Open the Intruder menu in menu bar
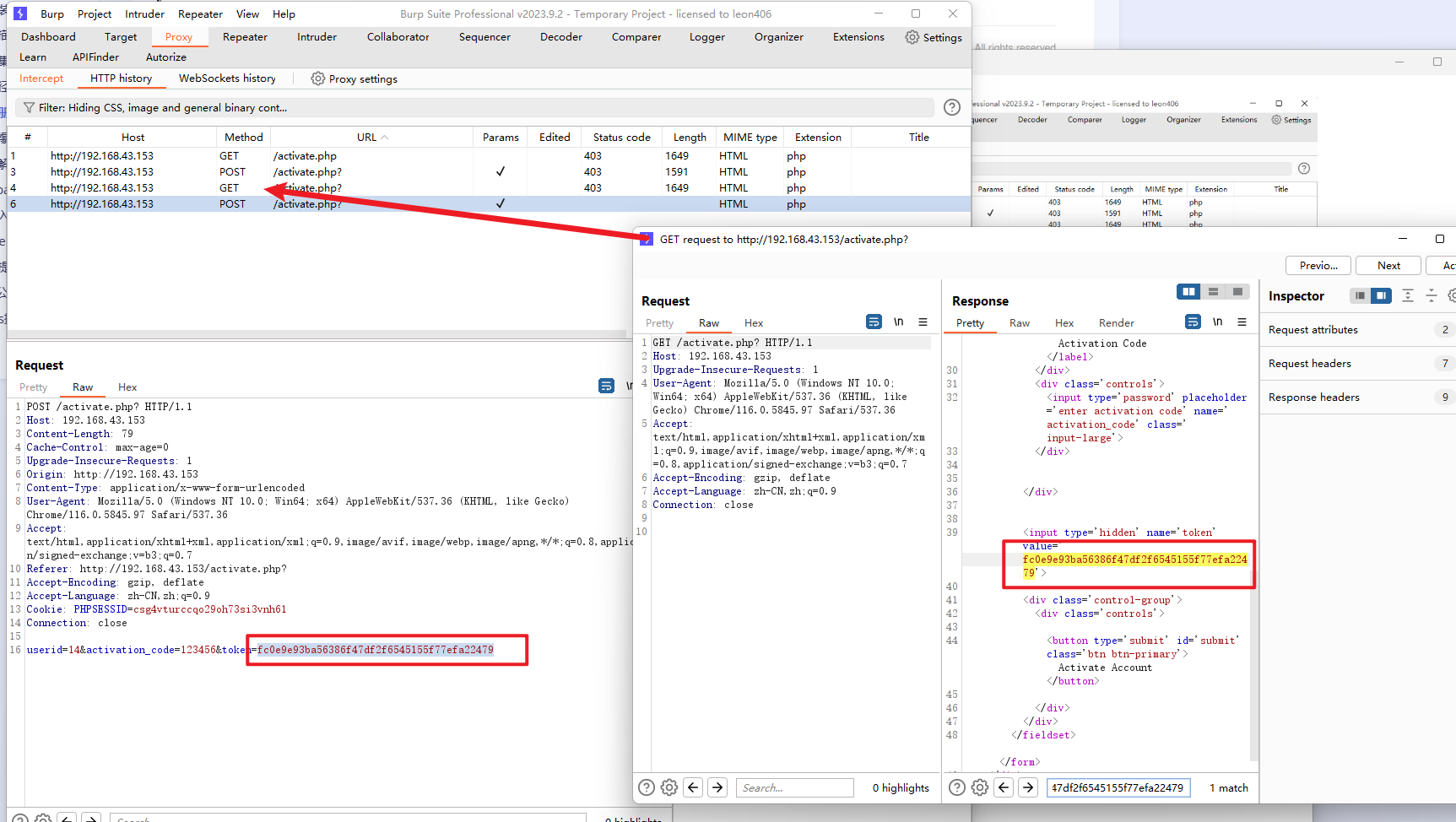The width and height of the screenshot is (1456, 822). [x=144, y=14]
